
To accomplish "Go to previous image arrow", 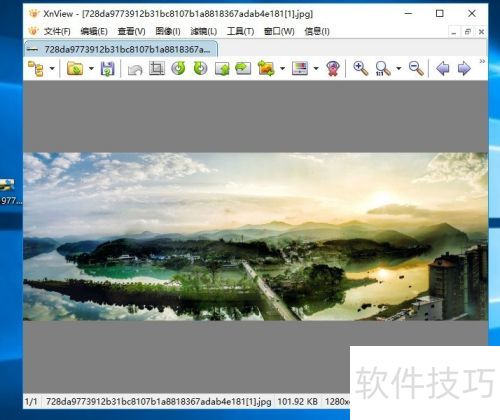I will [443, 69].
